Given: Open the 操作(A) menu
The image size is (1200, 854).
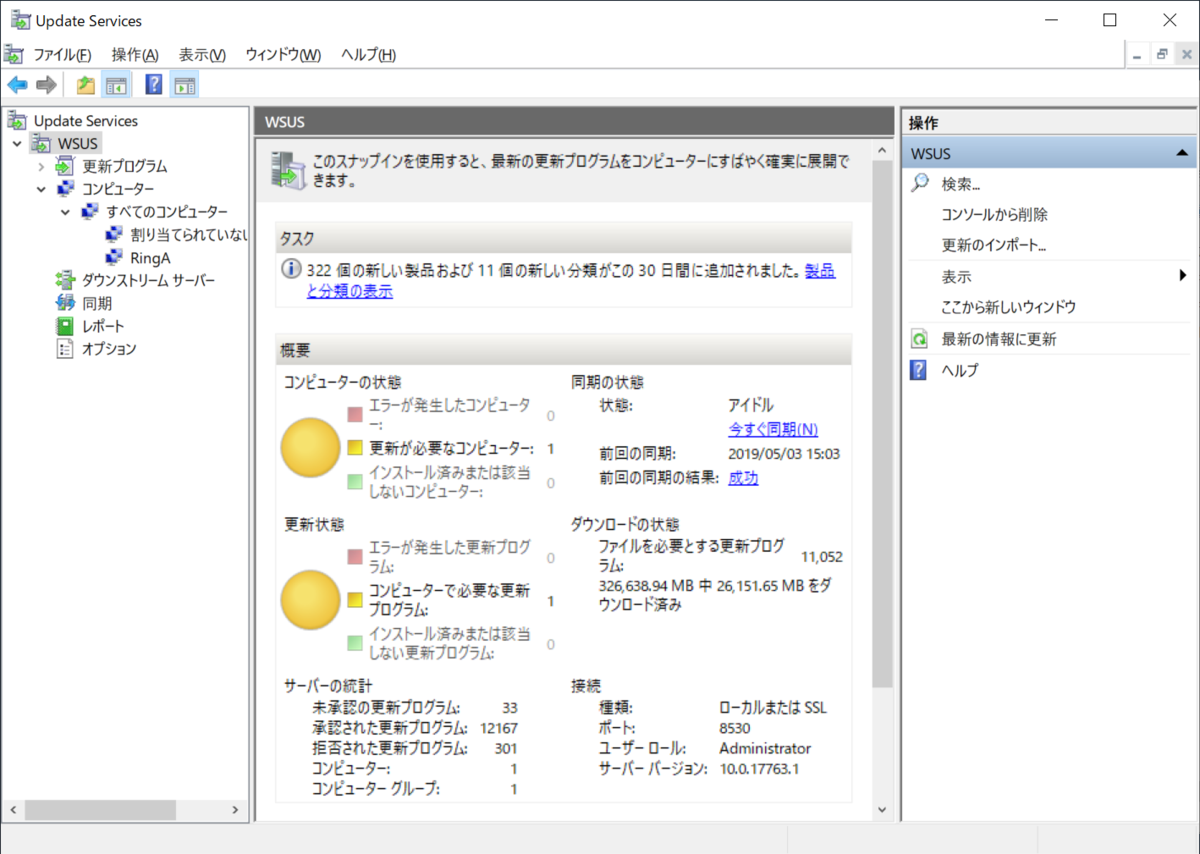Looking at the screenshot, I should click(135, 55).
